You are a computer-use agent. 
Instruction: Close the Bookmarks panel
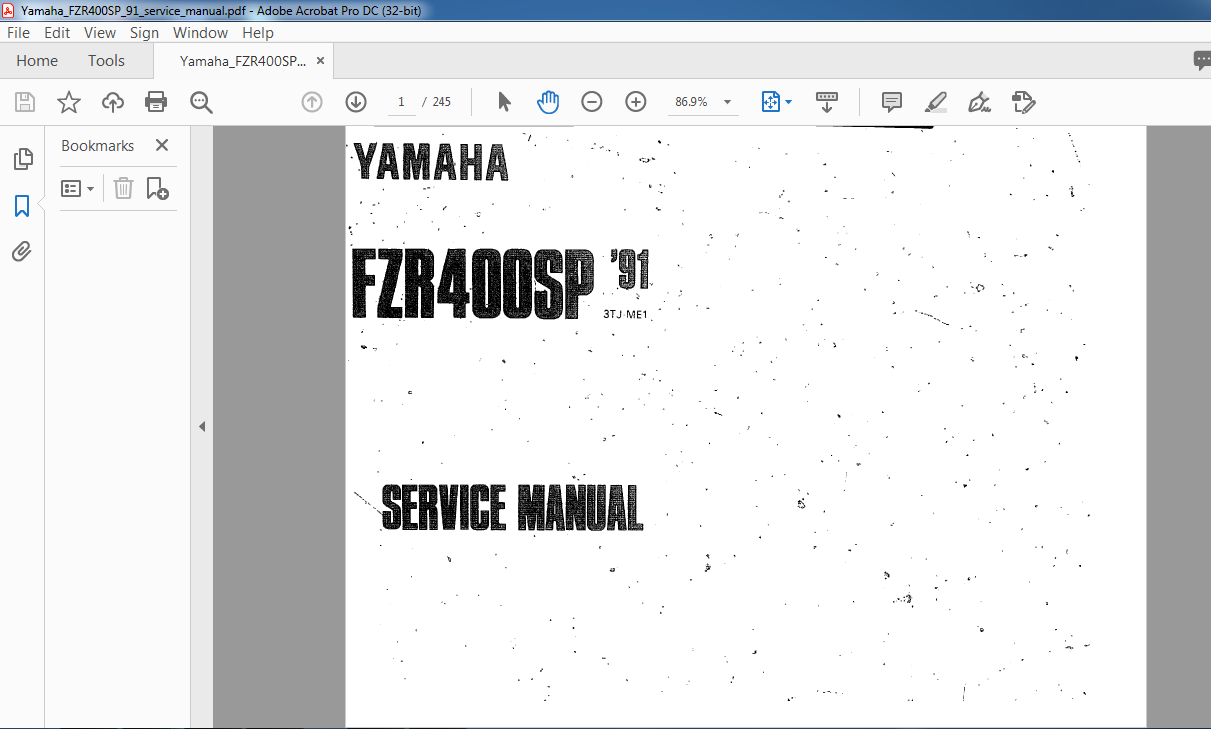click(x=162, y=145)
